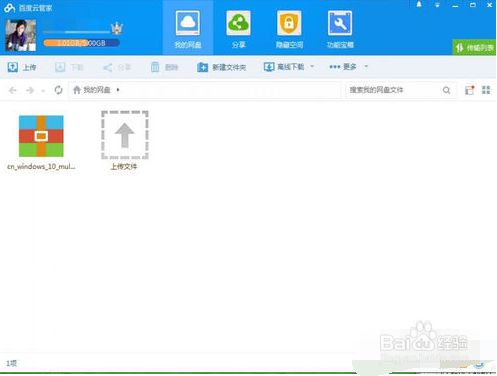Expand the breadcrumb arrow after 我的网盘

point(118,90)
